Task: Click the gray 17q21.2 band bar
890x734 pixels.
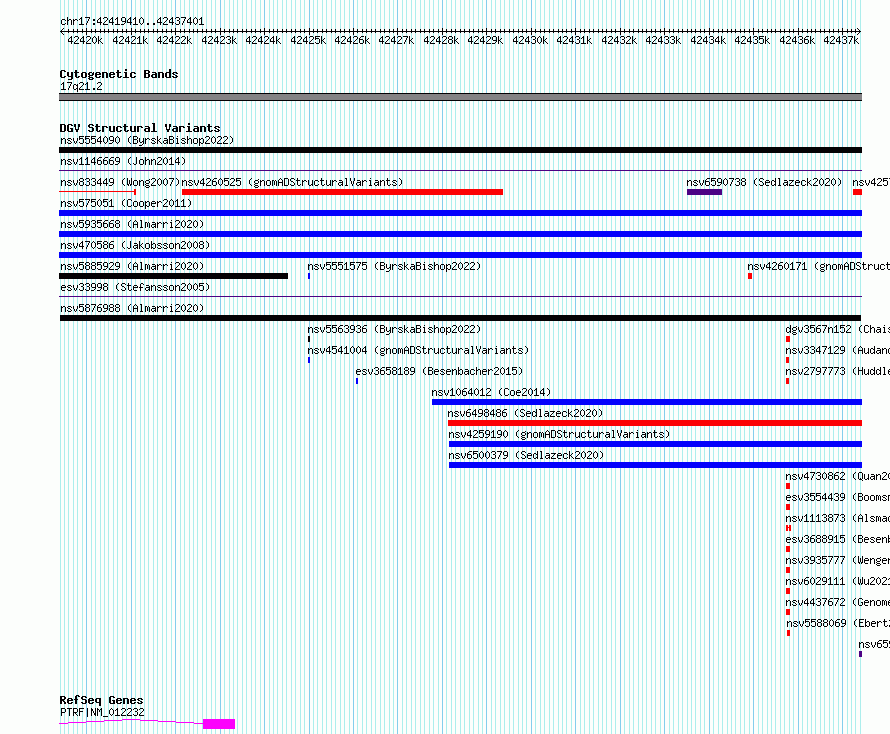Action: [460, 97]
